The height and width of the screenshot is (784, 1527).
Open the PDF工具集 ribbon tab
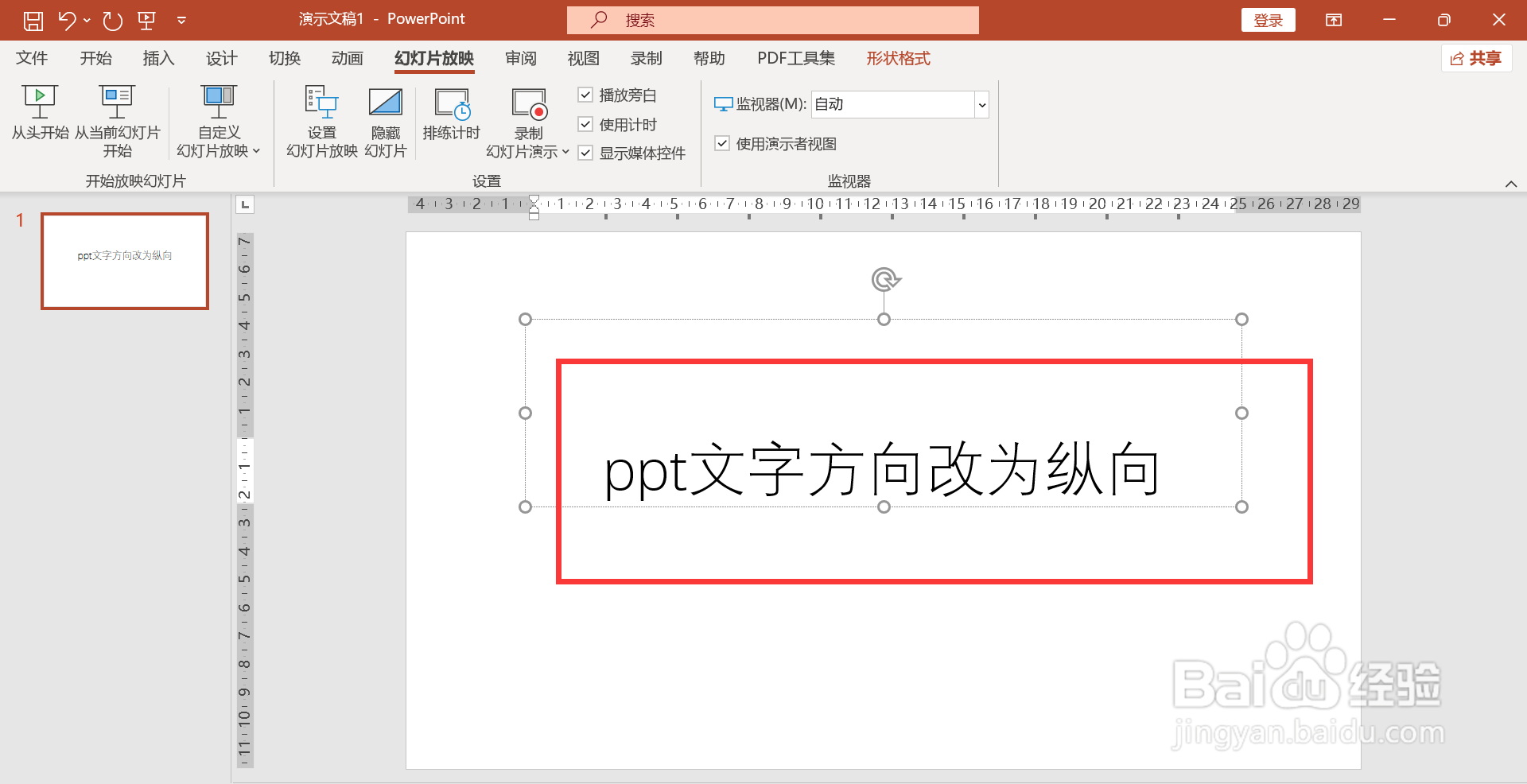[796, 58]
